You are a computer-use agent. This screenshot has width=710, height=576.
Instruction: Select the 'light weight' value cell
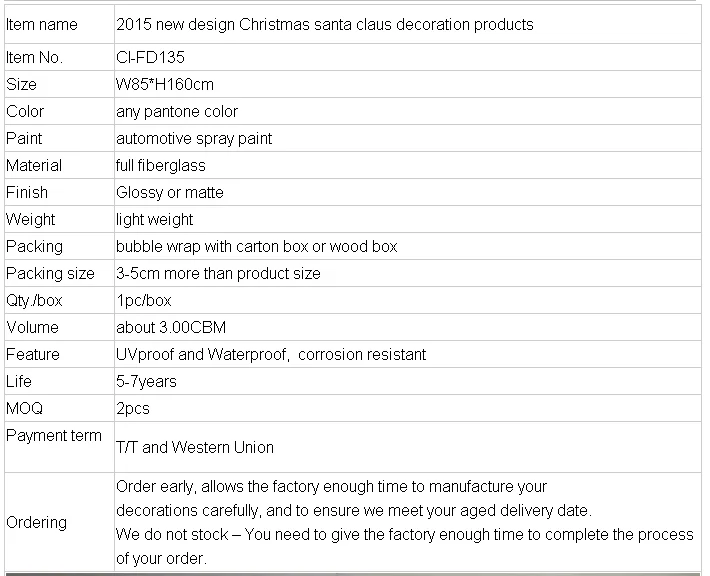click(155, 219)
